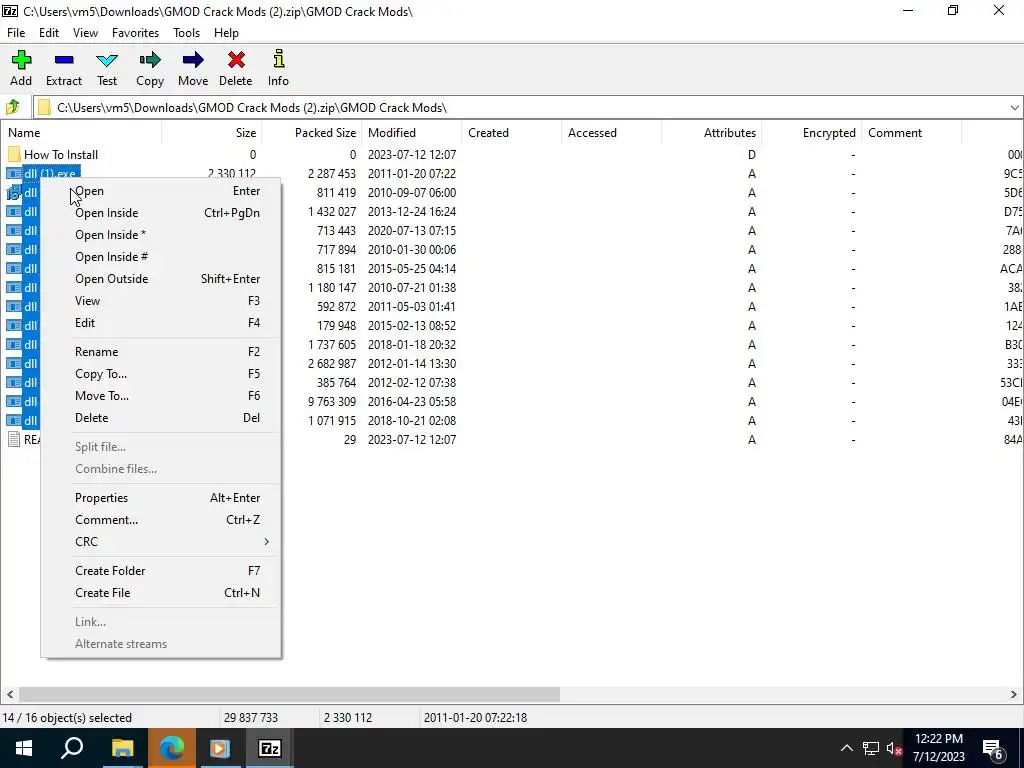This screenshot has height=768, width=1024.
Task: Select Create File in context menu
Action: point(161,593)
